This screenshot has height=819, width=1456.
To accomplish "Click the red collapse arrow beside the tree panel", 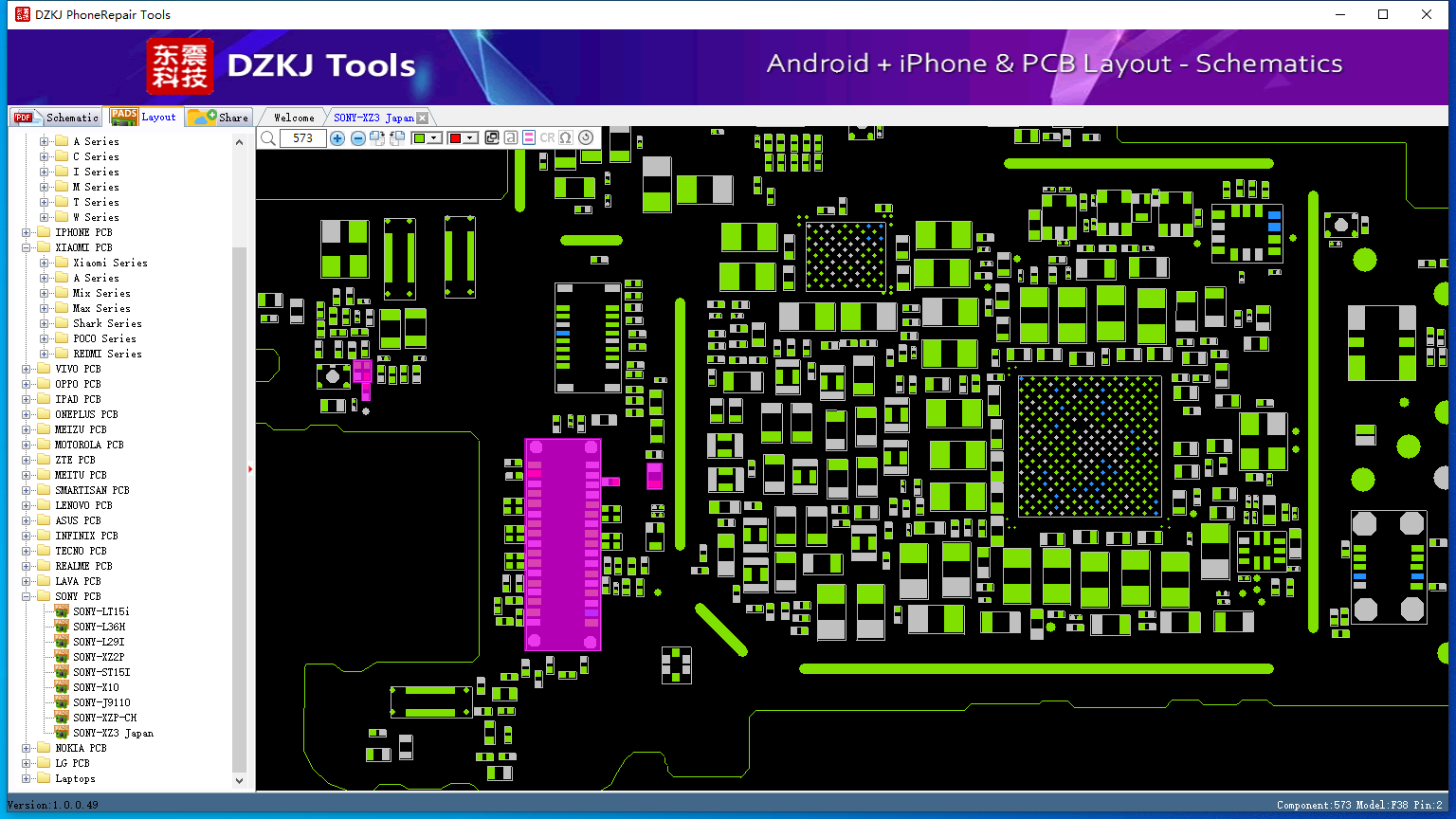I will click(250, 468).
